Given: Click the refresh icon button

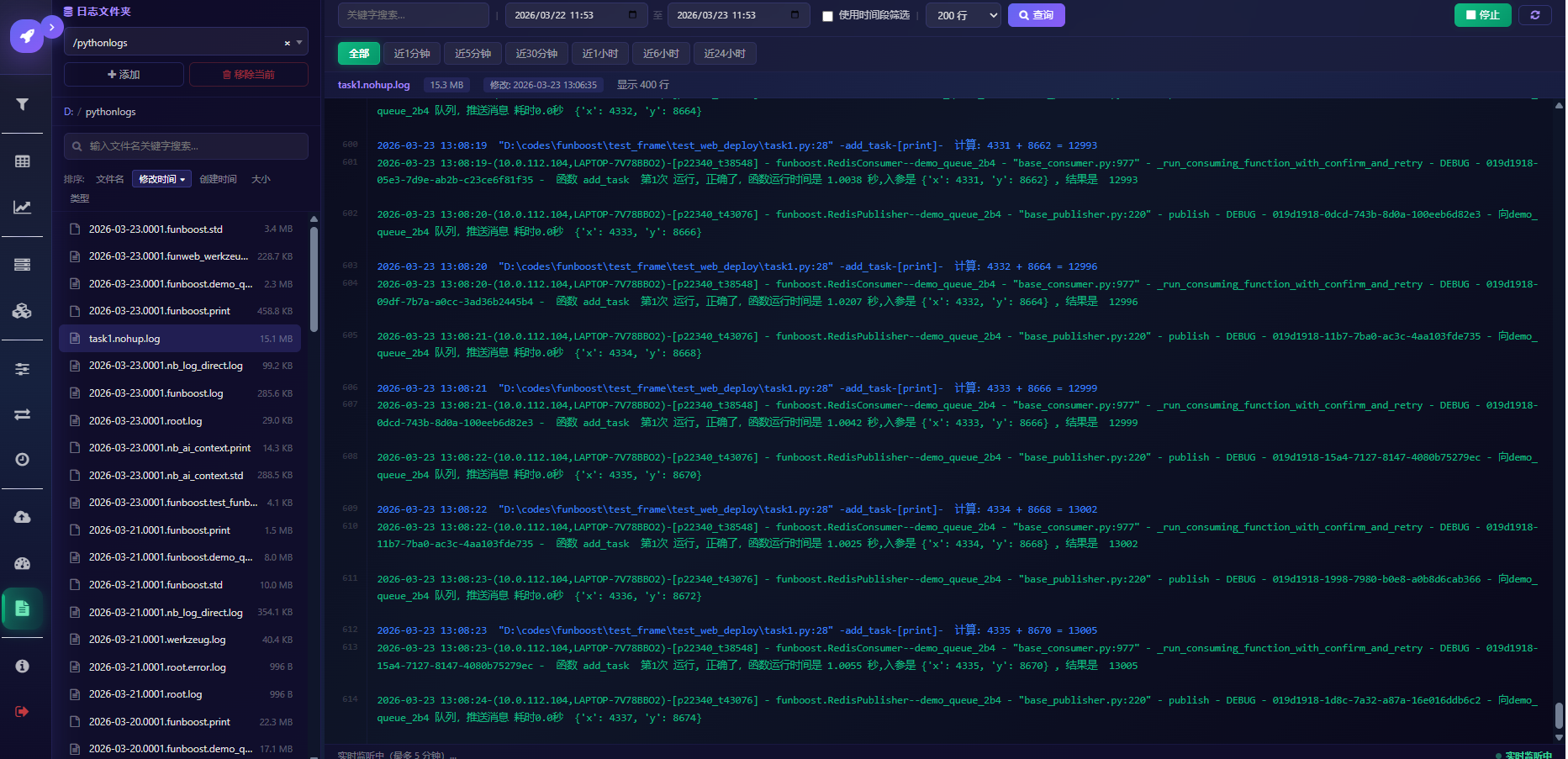Looking at the screenshot, I should (x=1534, y=15).
